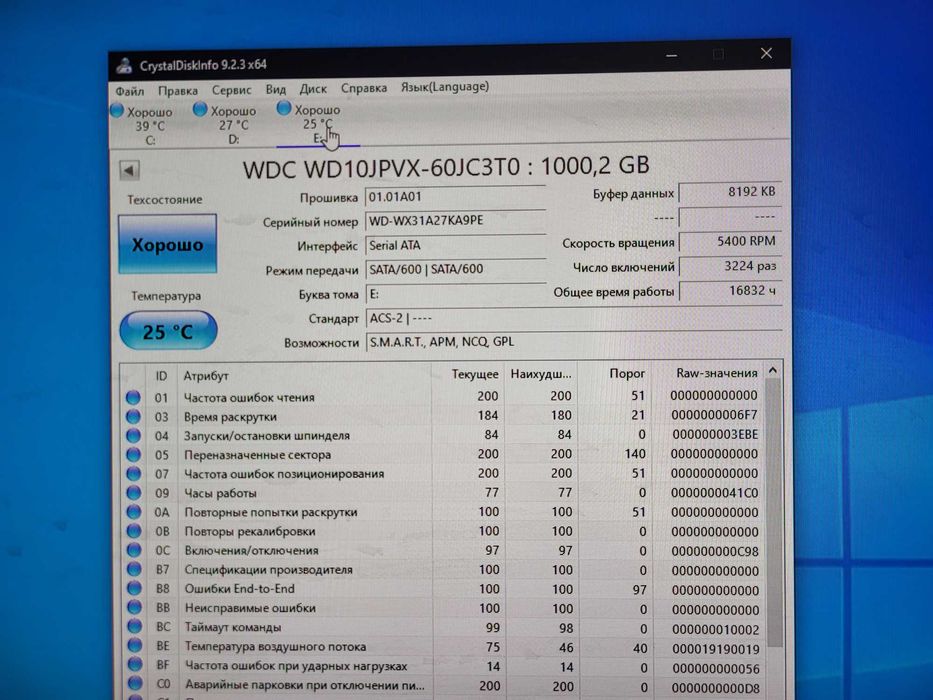This screenshot has height=700, width=933.
Task: Click the transfer mode field SATA/600
Action: 455,270
